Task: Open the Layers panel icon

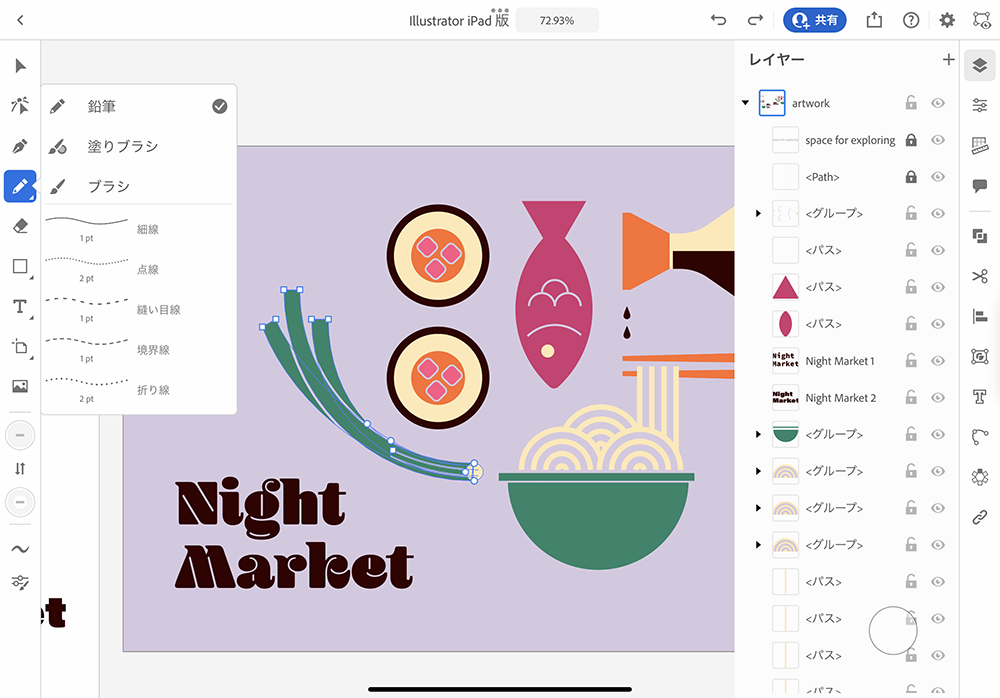Action: [980, 65]
